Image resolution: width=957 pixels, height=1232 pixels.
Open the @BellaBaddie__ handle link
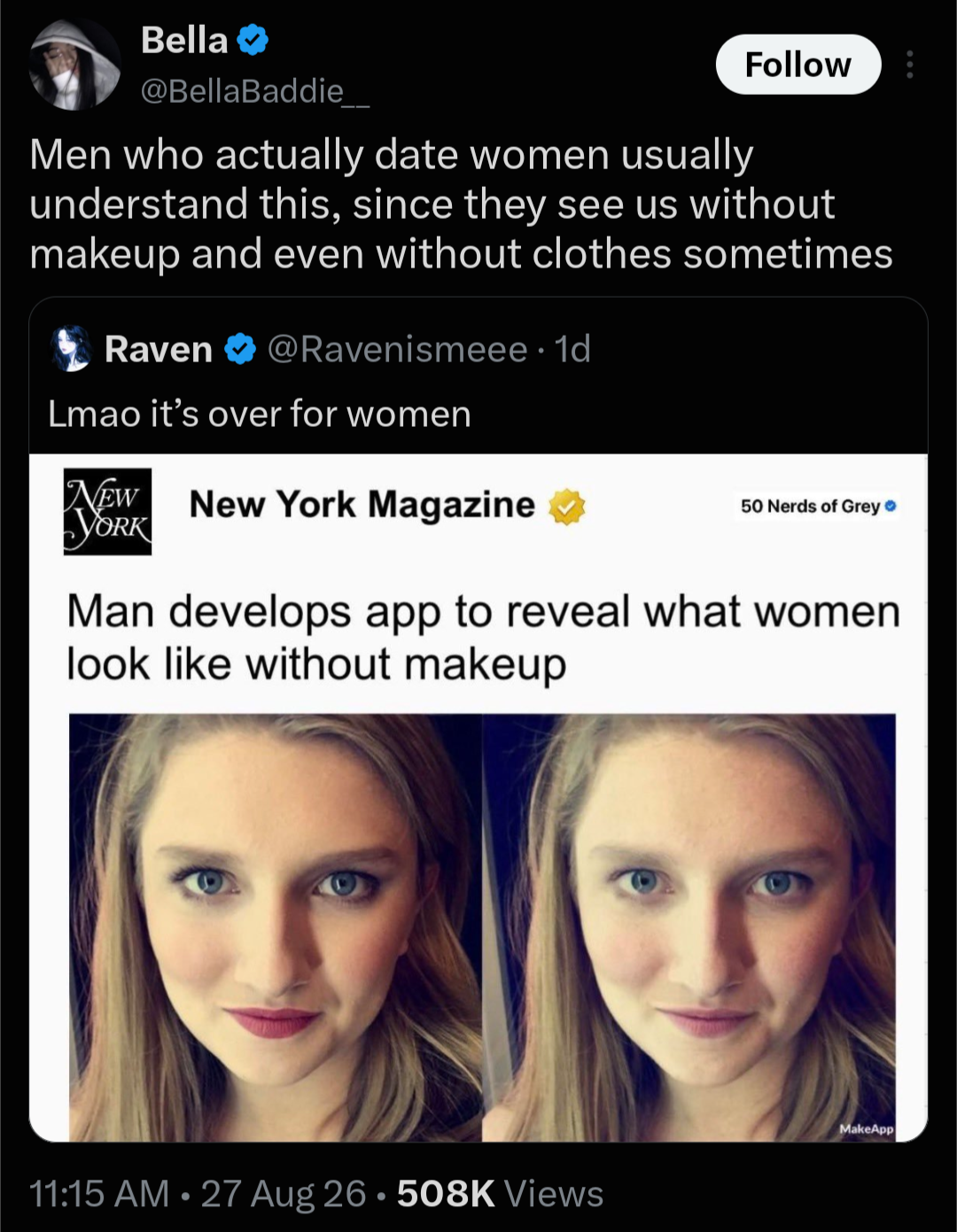pos(255,91)
